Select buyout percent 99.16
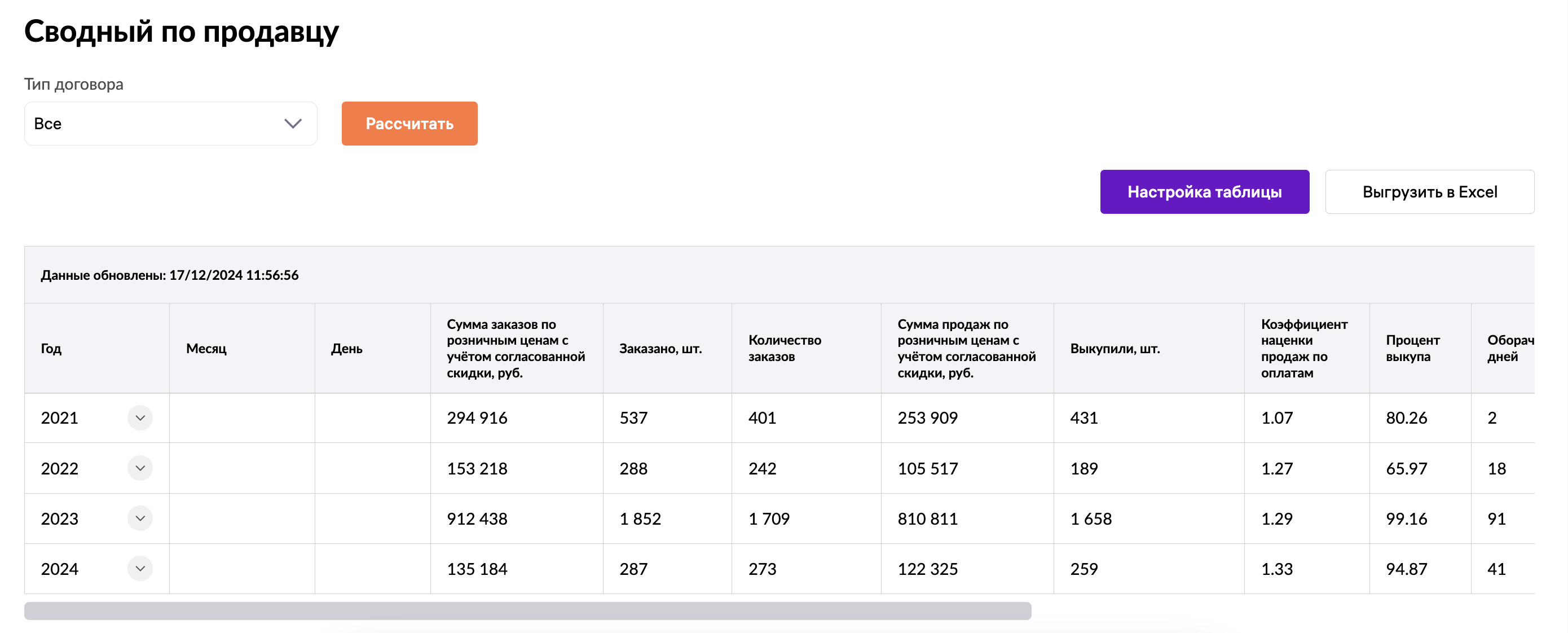This screenshot has width=1568, height=633. click(x=1407, y=518)
